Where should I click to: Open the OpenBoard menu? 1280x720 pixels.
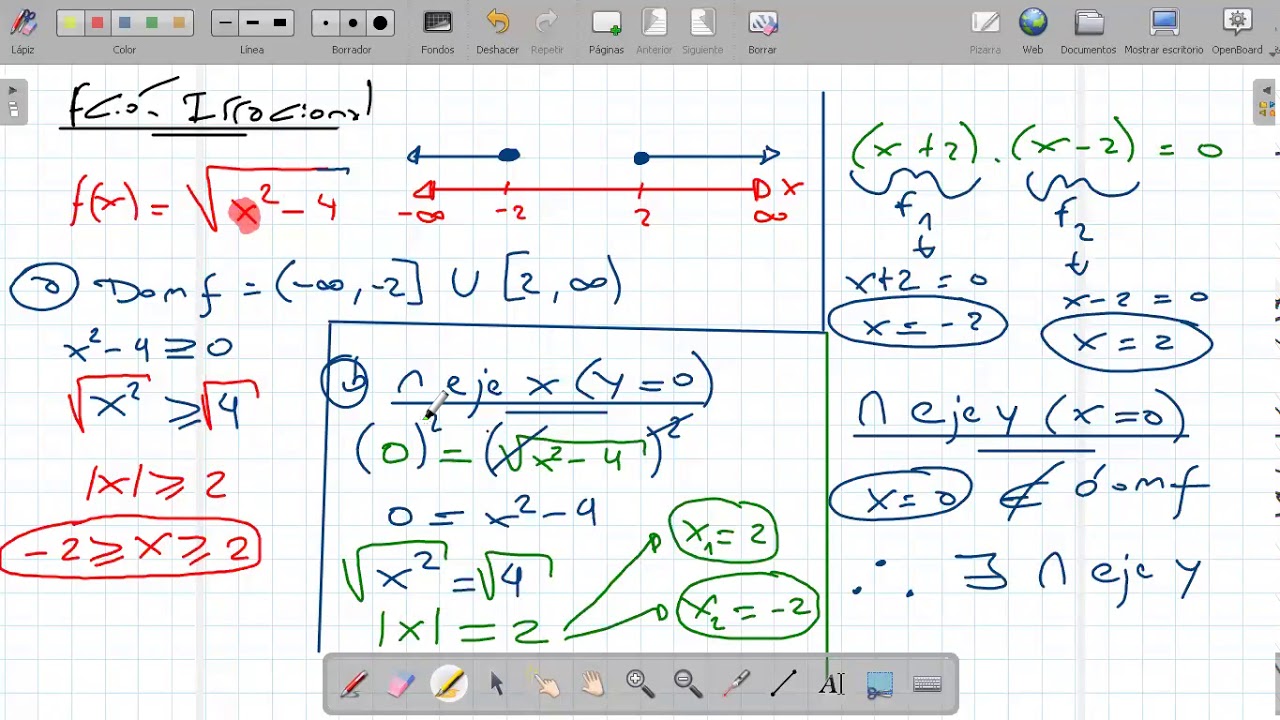1237,22
